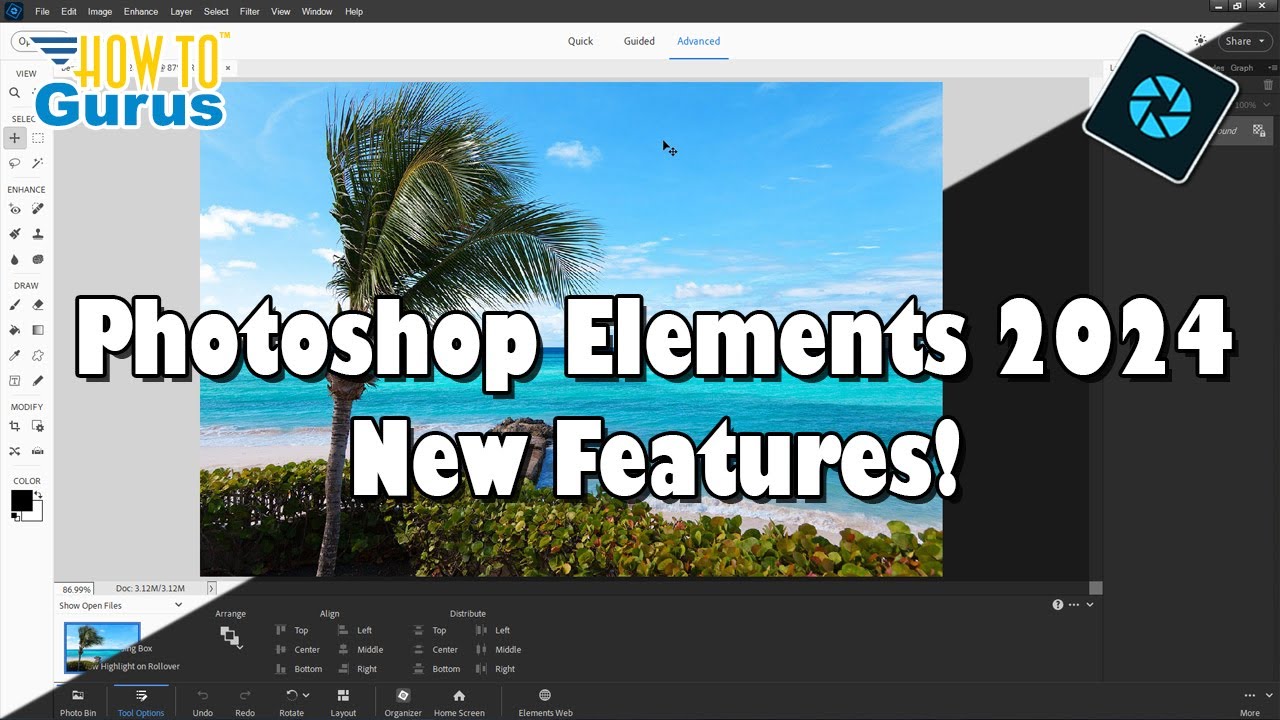Select the Magic Wand quick selection tool
This screenshot has height=720, width=1280.
click(x=38, y=162)
